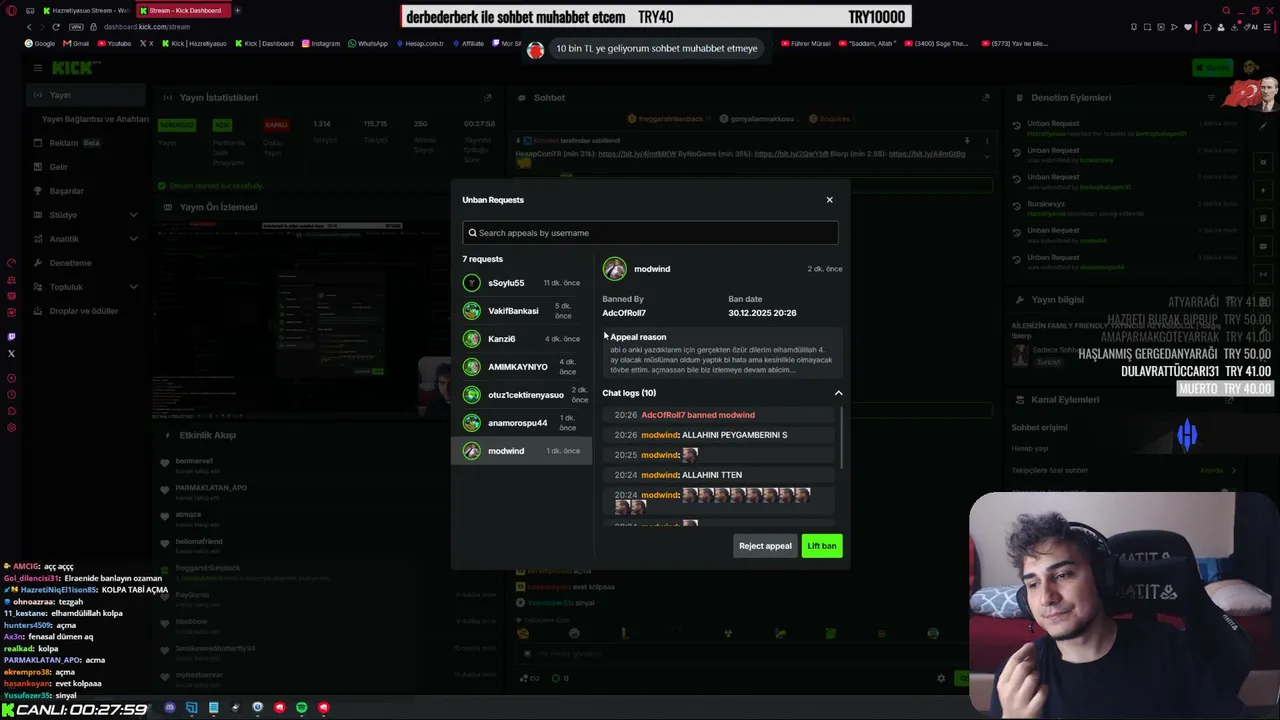Pin the pinned chat message
The image size is (1280, 720).
(967, 141)
